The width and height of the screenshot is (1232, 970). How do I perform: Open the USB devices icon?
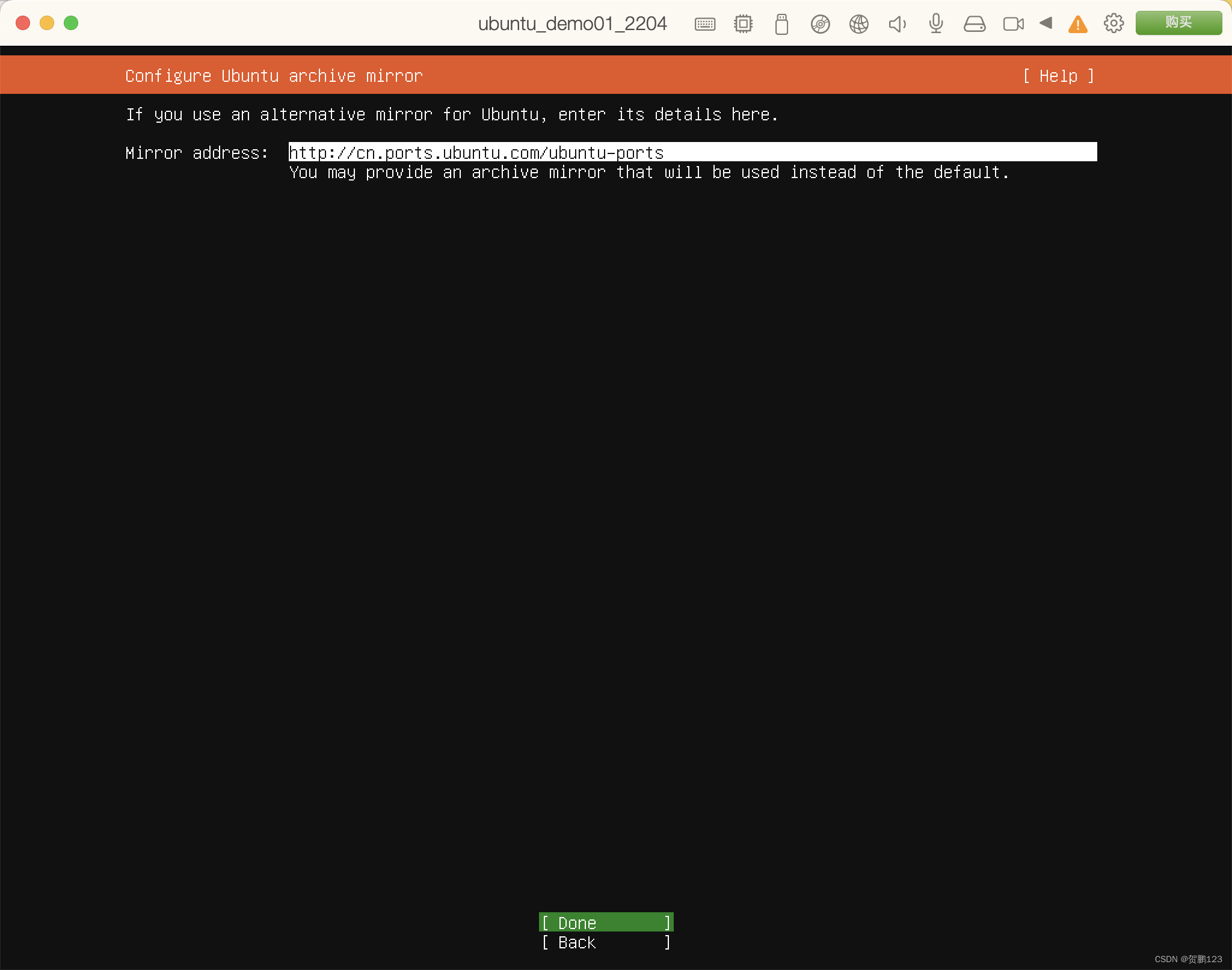[x=781, y=23]
